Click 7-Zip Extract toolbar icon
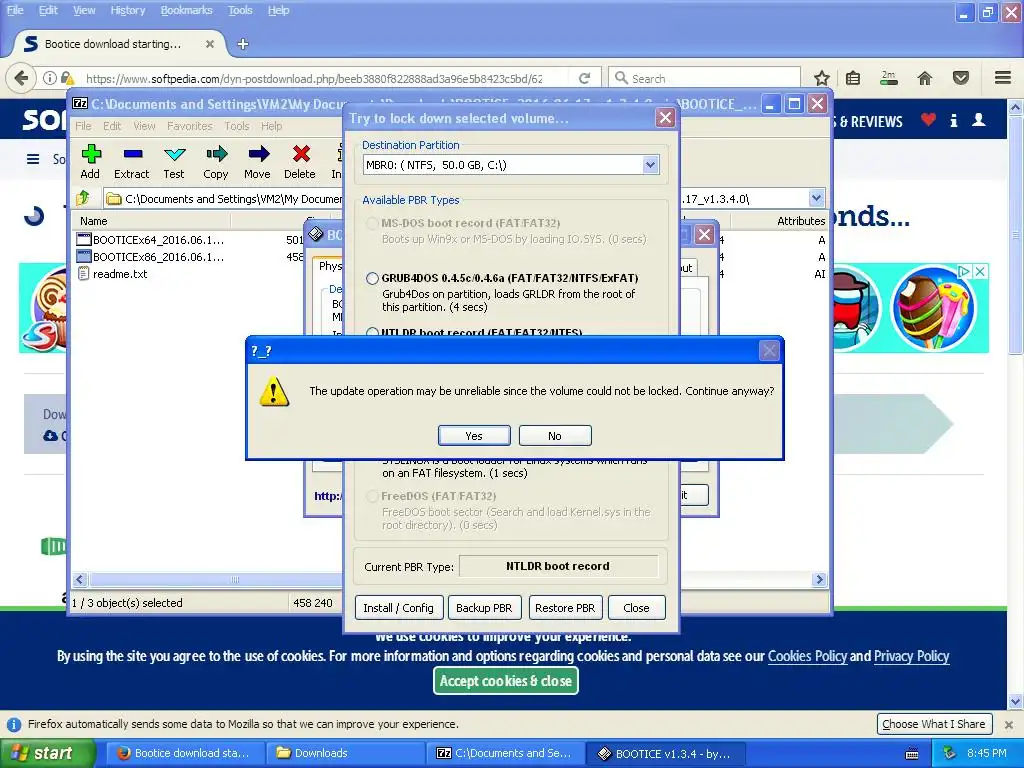This screenshot has height=768, width=1024. tap(132, 162)
